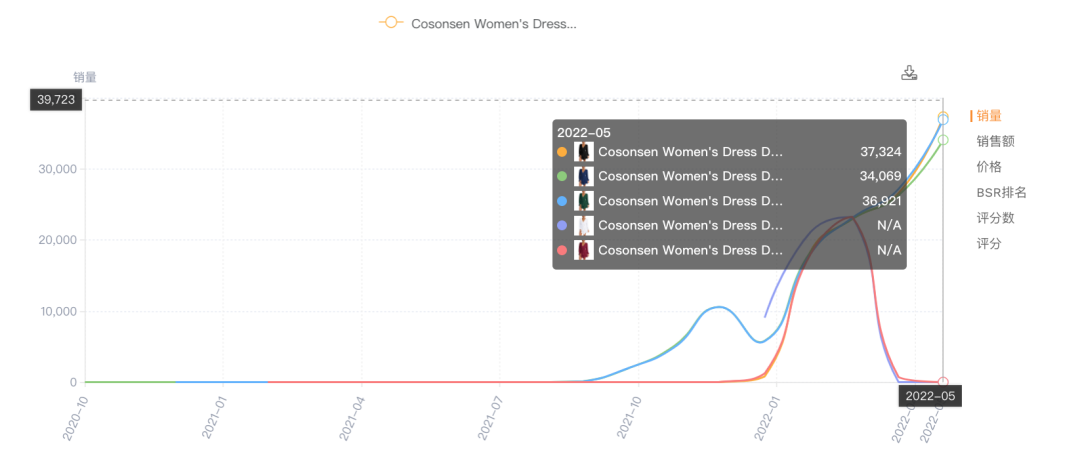Screen dimensions: 1080x471
Task: Switch chart to BSR排名
Action: (x=1001, y=192)
